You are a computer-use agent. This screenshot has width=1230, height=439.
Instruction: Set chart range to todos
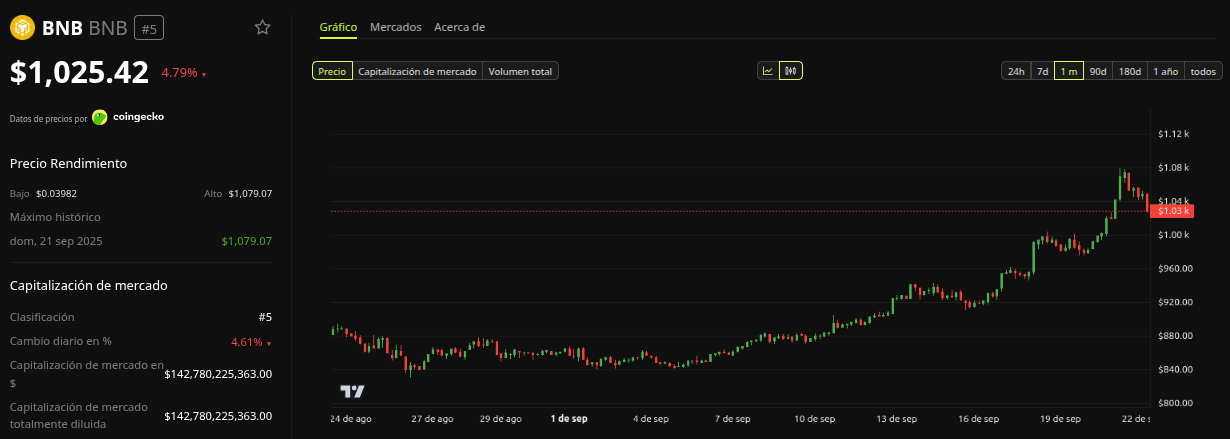coord(1204,71)
